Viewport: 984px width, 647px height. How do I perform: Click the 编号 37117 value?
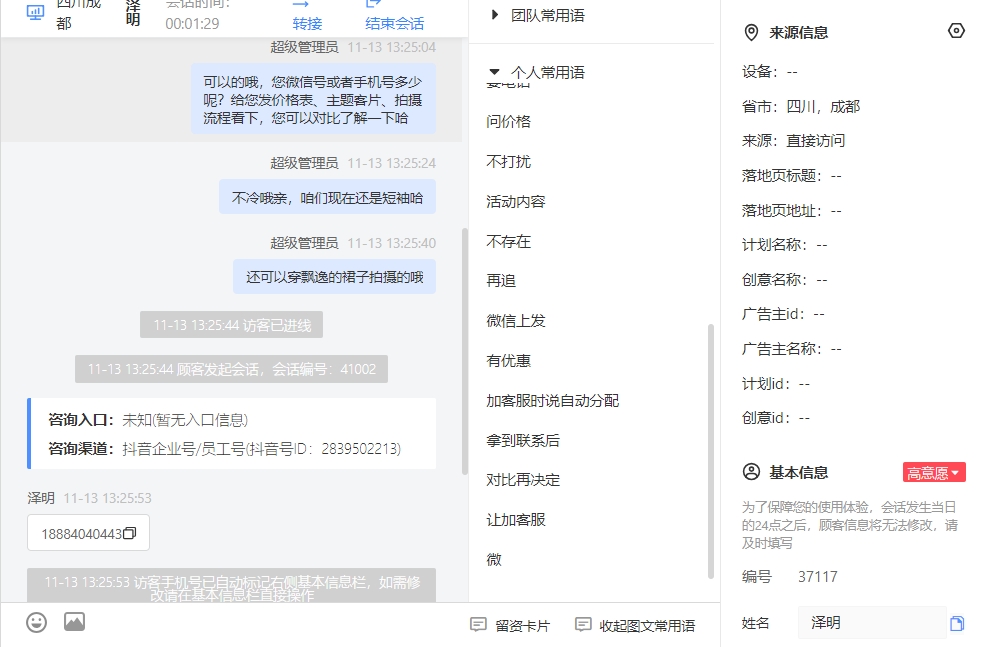coord(817,576)
